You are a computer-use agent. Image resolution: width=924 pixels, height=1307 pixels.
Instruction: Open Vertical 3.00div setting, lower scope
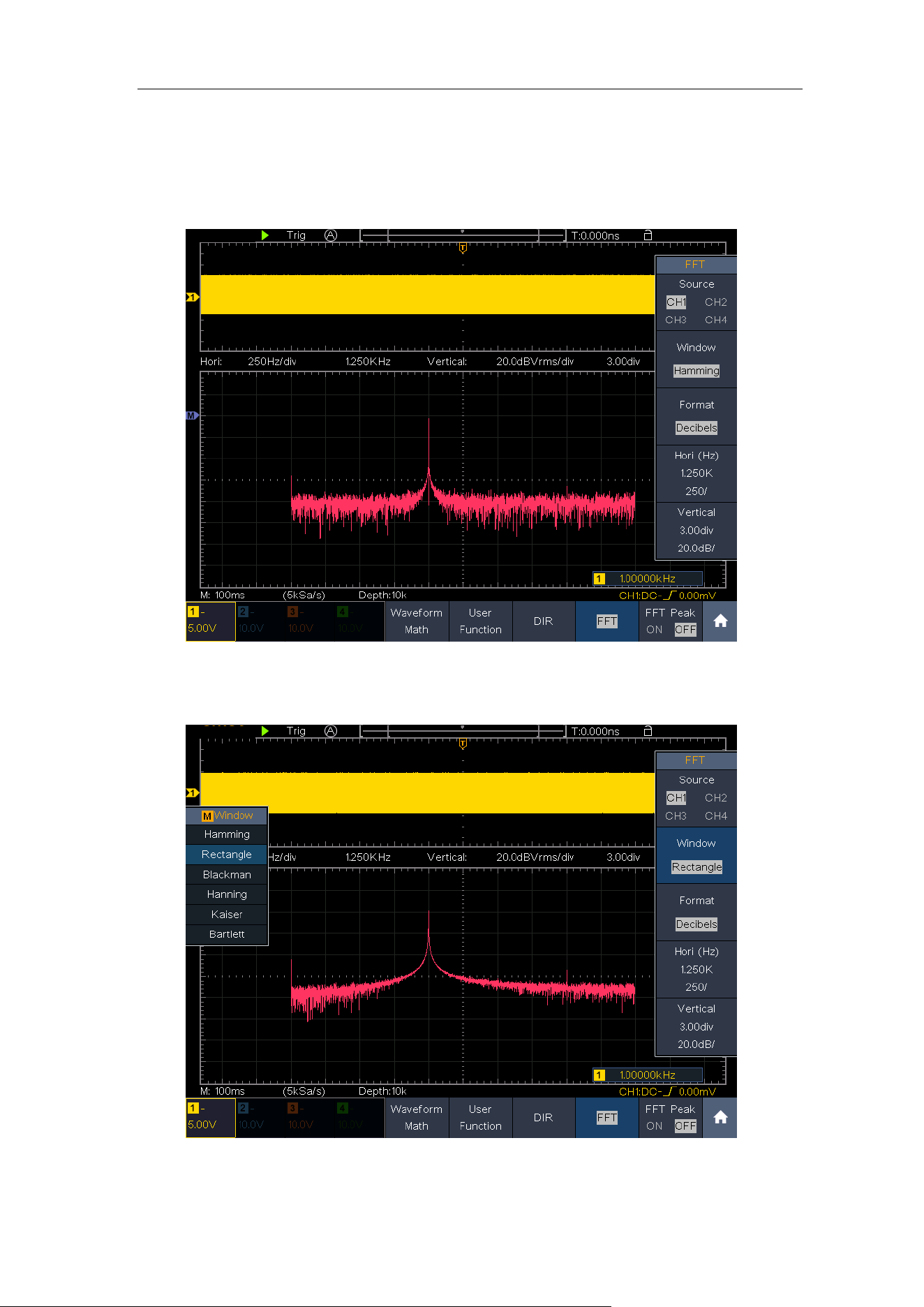click(696, 1026)
